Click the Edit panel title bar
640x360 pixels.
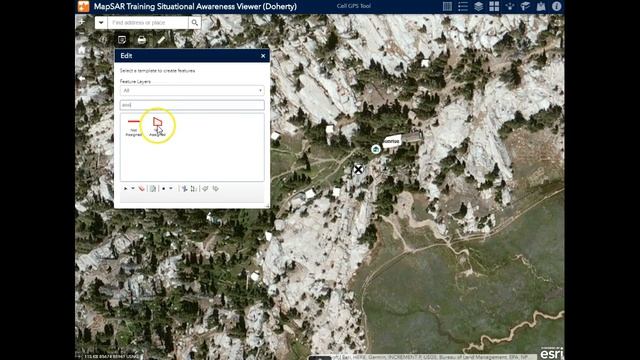192,56
